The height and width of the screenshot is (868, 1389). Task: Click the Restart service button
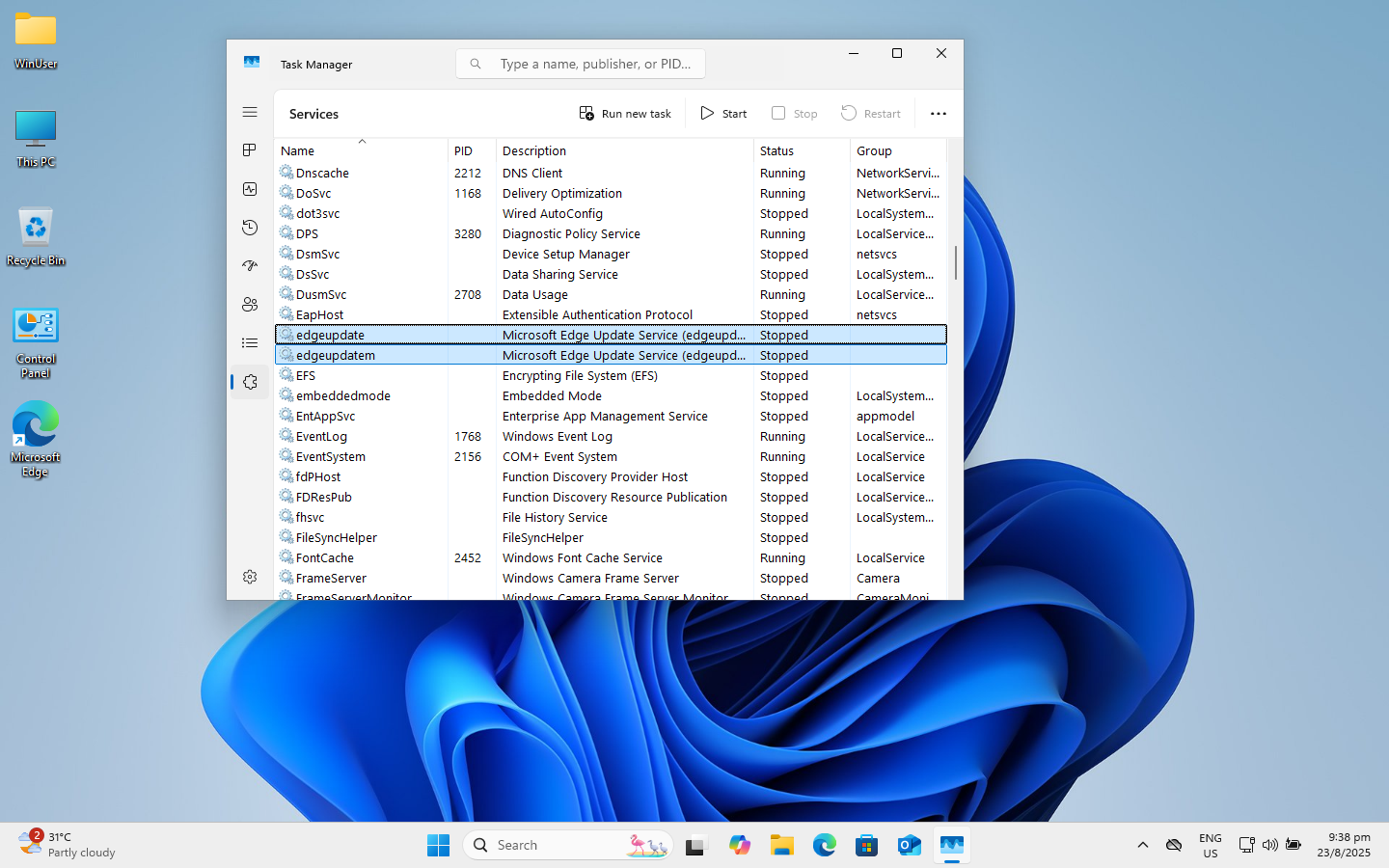pos(870,114)
